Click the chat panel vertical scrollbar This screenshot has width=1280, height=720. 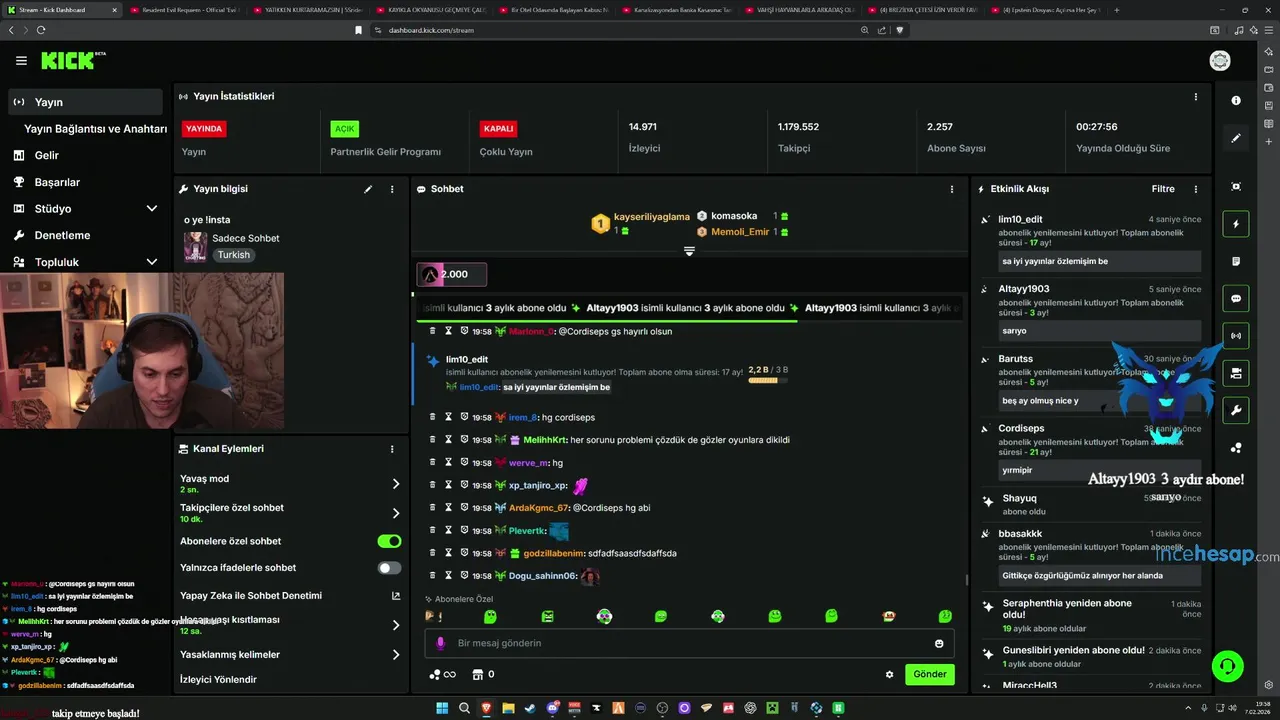click(x=966, y=579)
